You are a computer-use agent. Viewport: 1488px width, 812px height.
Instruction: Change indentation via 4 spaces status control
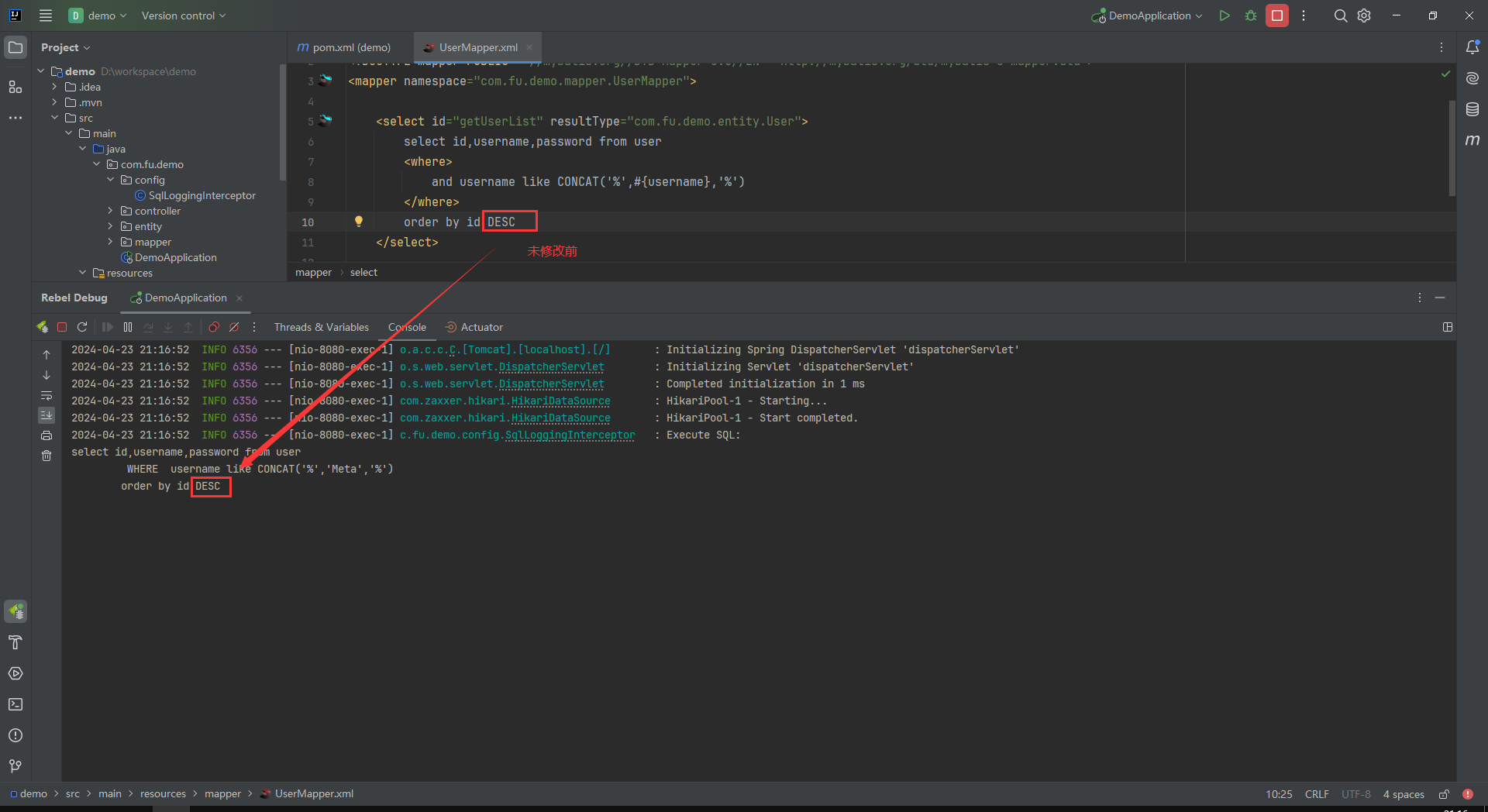tap(1403, 793)
